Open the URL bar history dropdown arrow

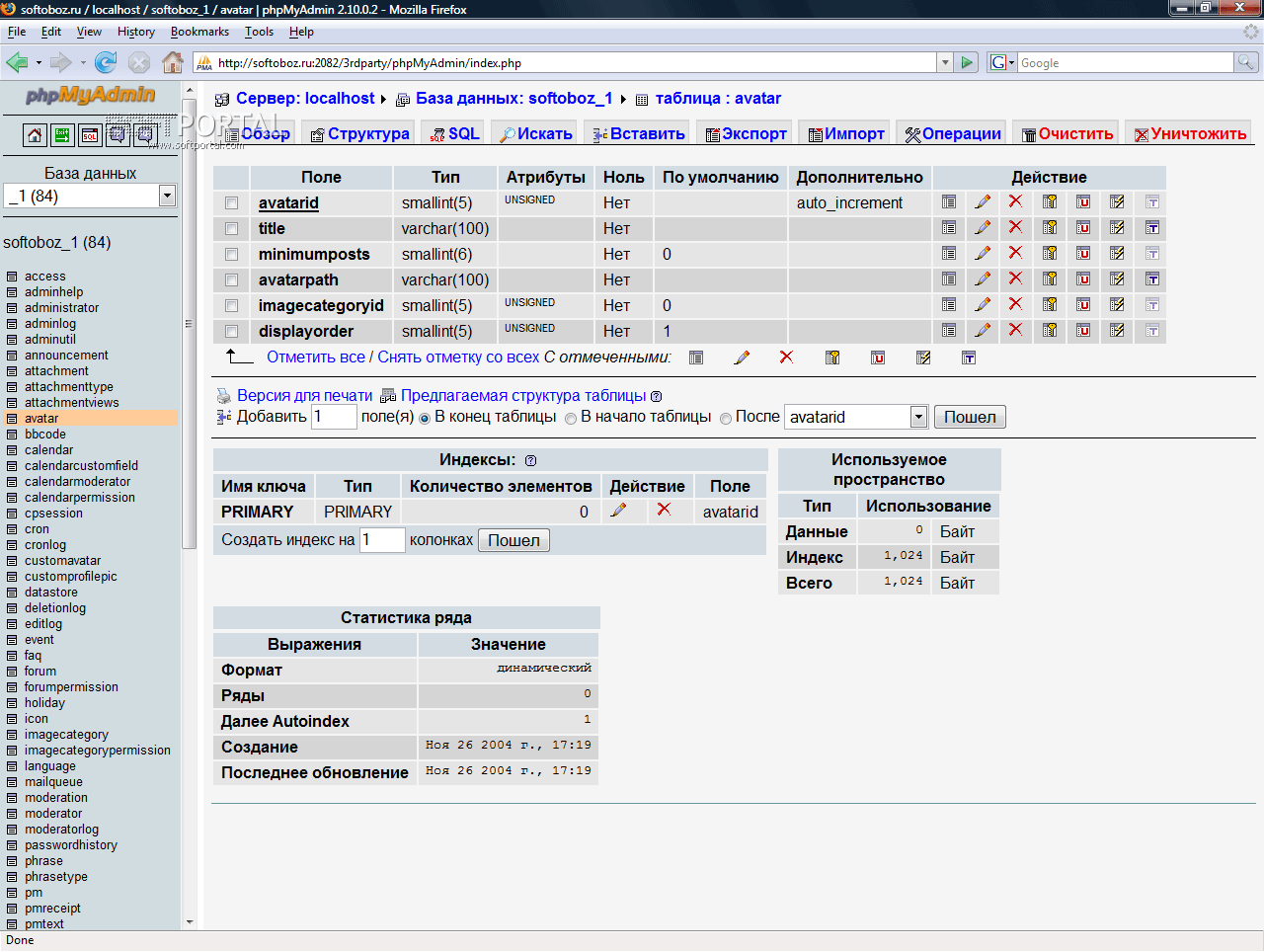click(x=945, y=62)
